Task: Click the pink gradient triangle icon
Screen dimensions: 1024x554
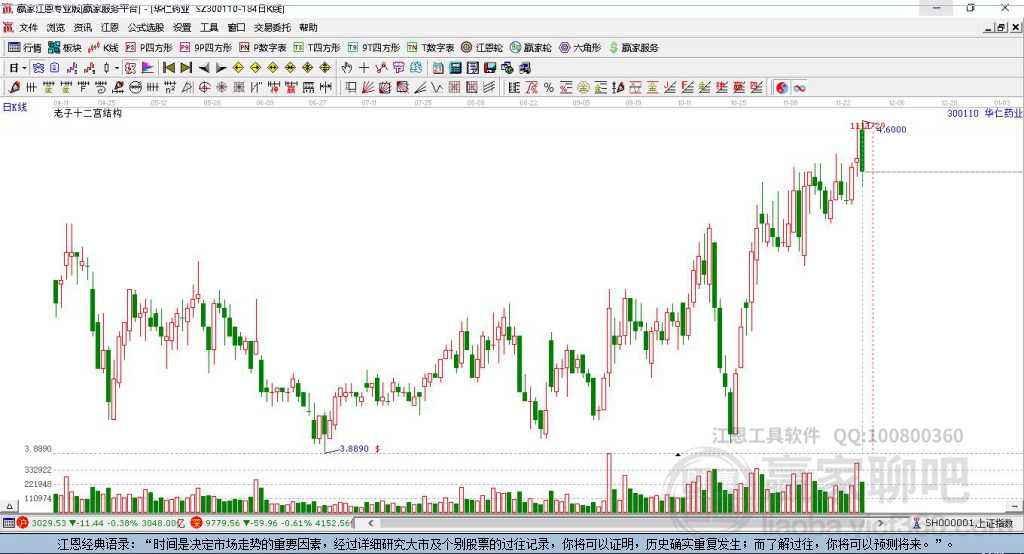Action: [148, 68]
